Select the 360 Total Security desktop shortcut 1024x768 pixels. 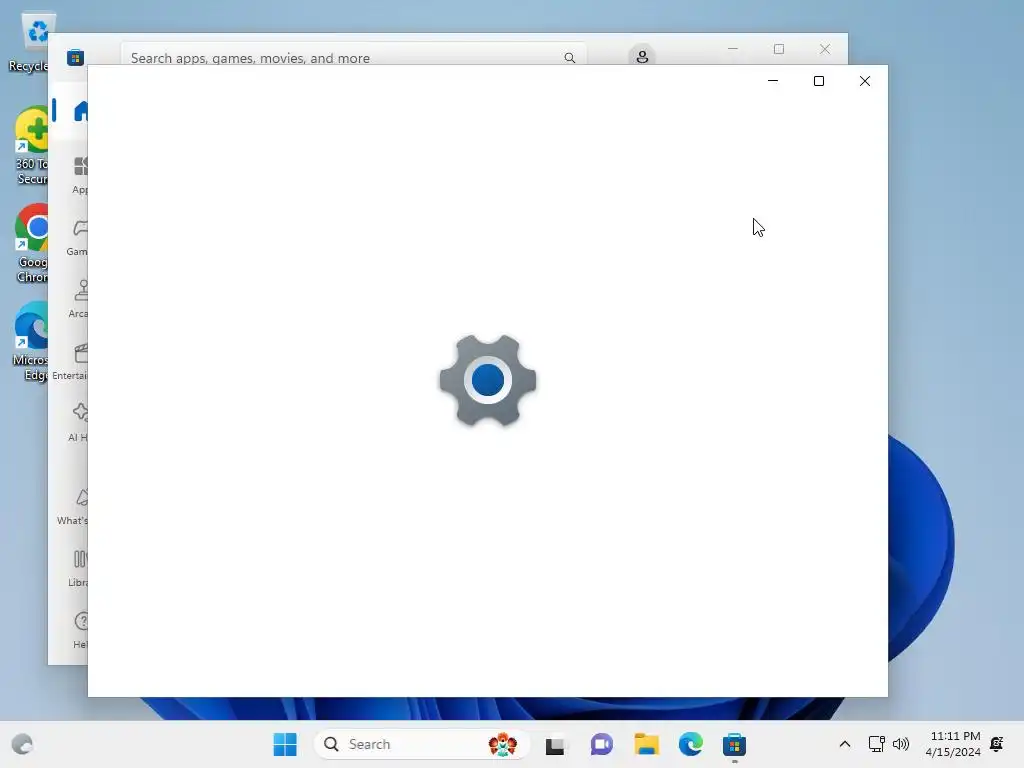[31, 147]
